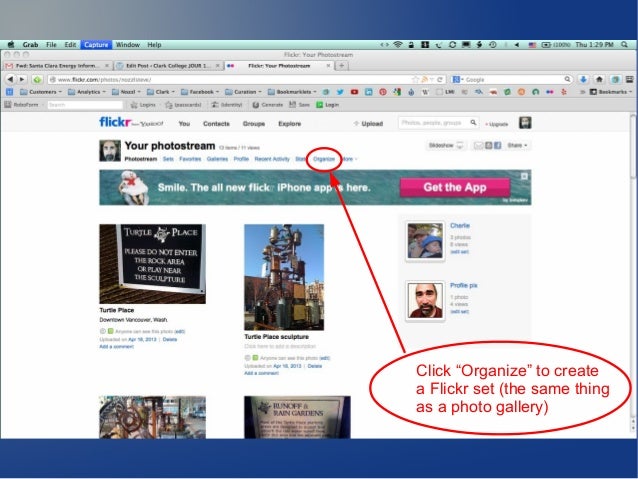Open the Downloads arrow icon in toolbar
Image resolution: width=638 pixels, height=479 pixels.
coord(583,79)
